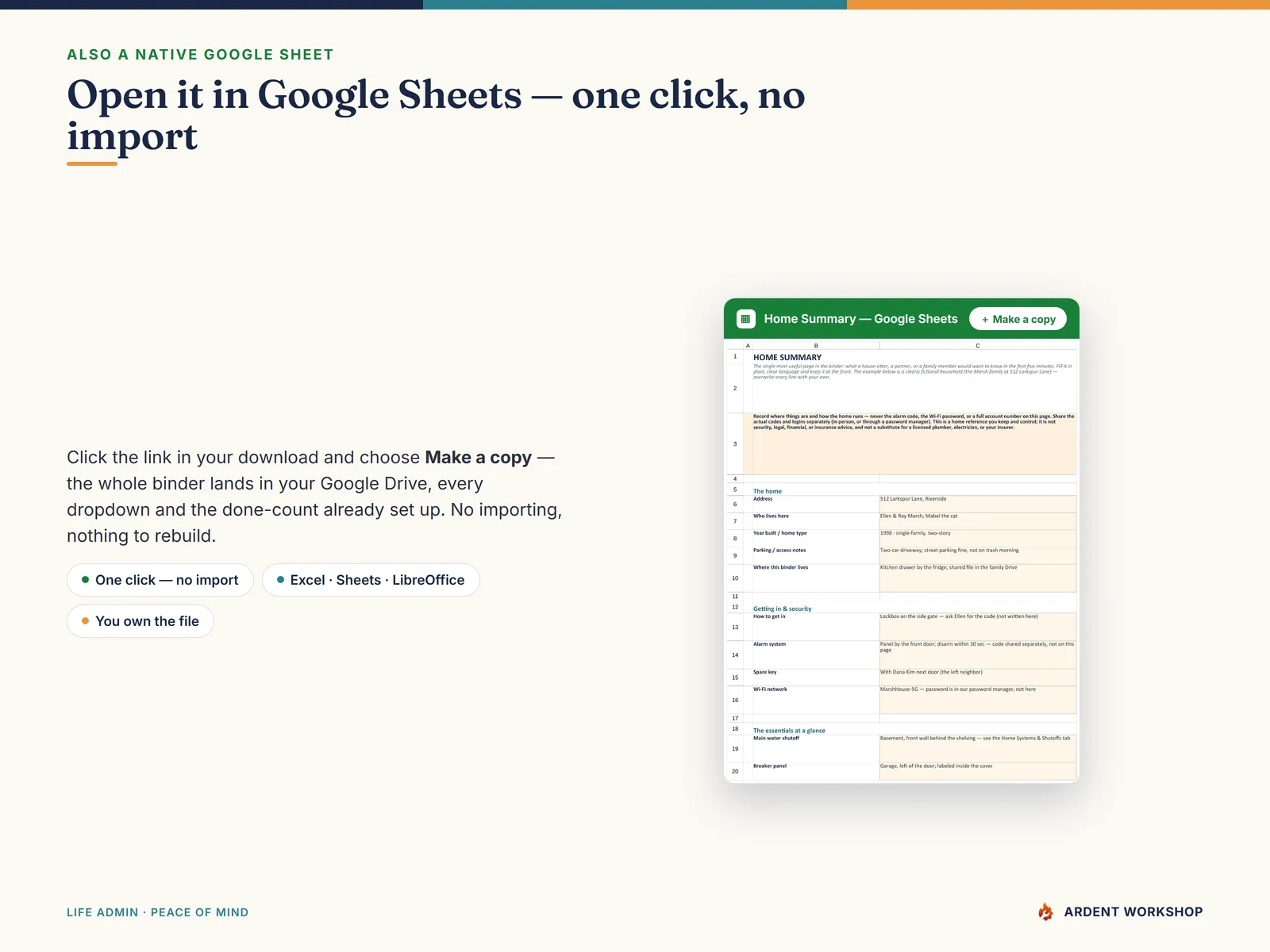Click the 'MarshHouse-5G' value cell
Screen dimensions: 1270x952
coord(978,700)
